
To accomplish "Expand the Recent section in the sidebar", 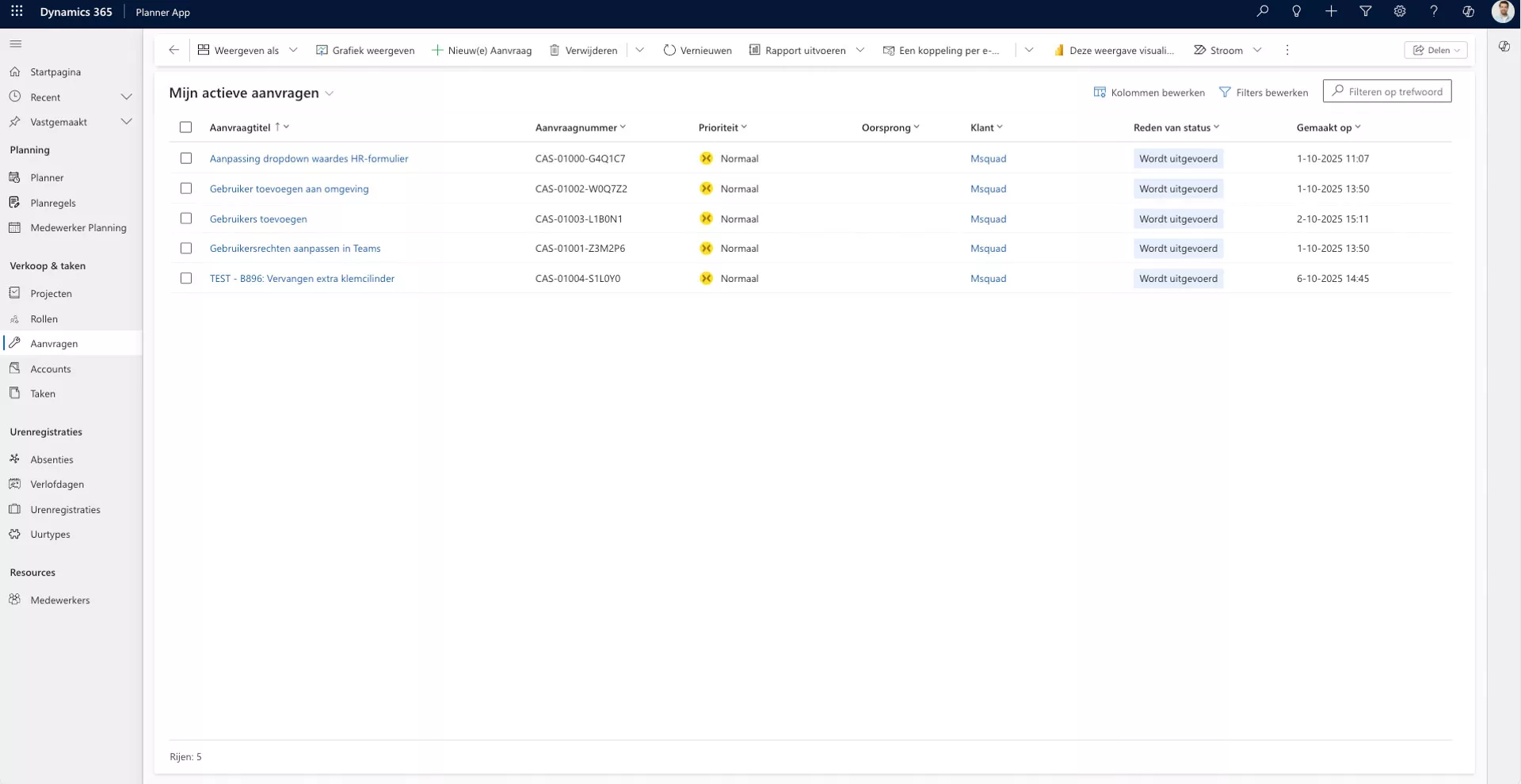I will [x=126, y=97].
